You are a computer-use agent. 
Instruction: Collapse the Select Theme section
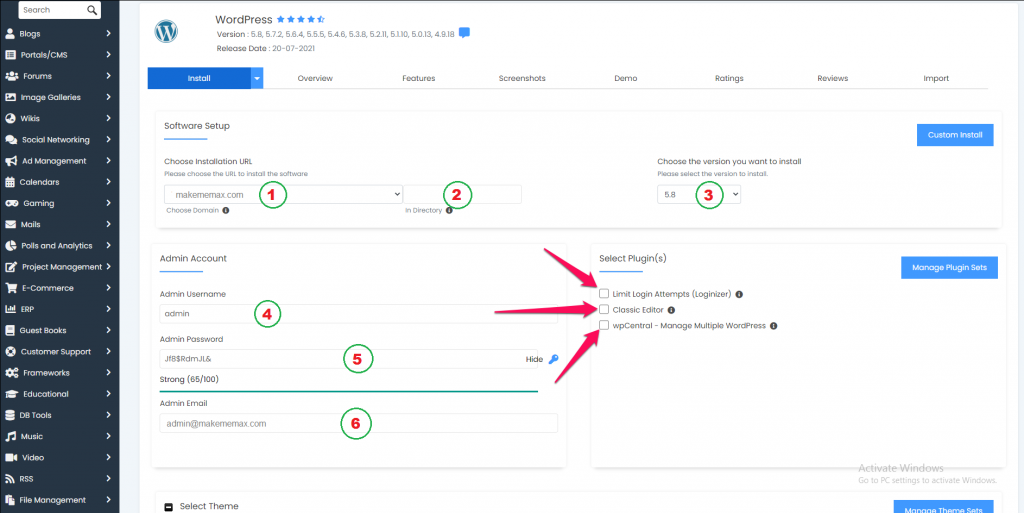[x=168, y=506]
